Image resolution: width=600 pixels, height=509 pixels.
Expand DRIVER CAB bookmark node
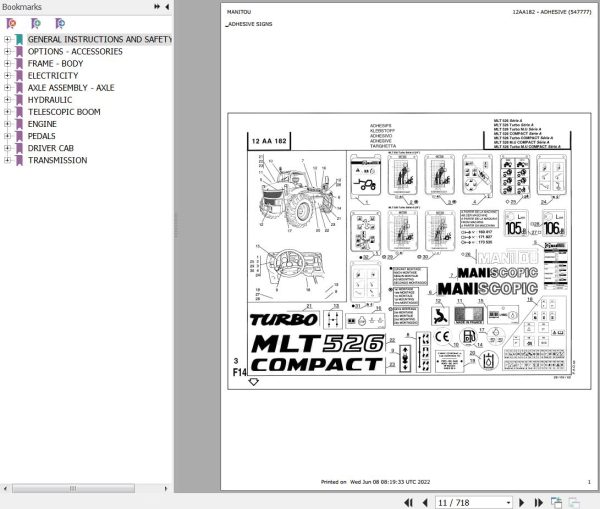tap(7, 148)
